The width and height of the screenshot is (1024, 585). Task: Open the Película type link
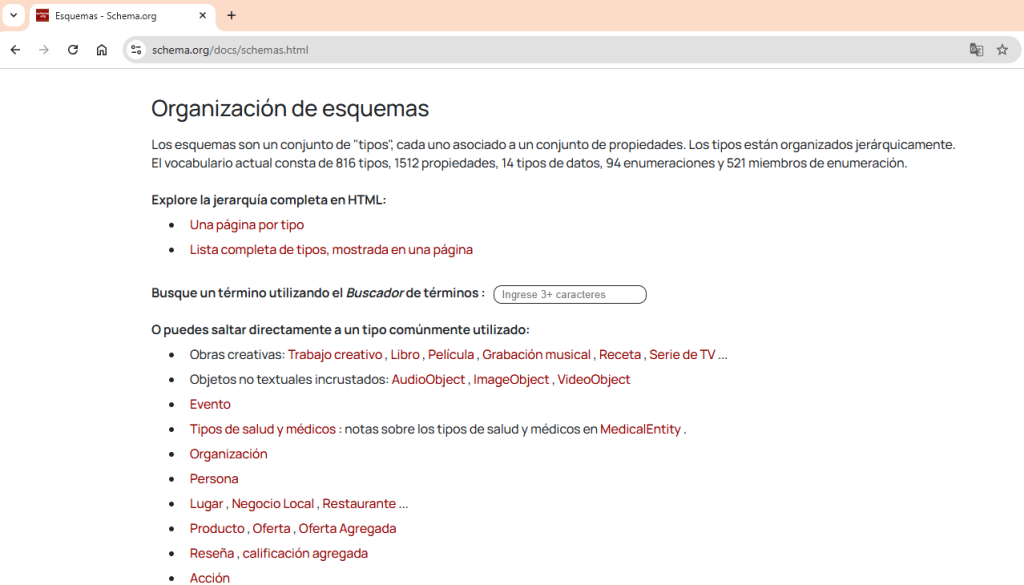[451, 355]
